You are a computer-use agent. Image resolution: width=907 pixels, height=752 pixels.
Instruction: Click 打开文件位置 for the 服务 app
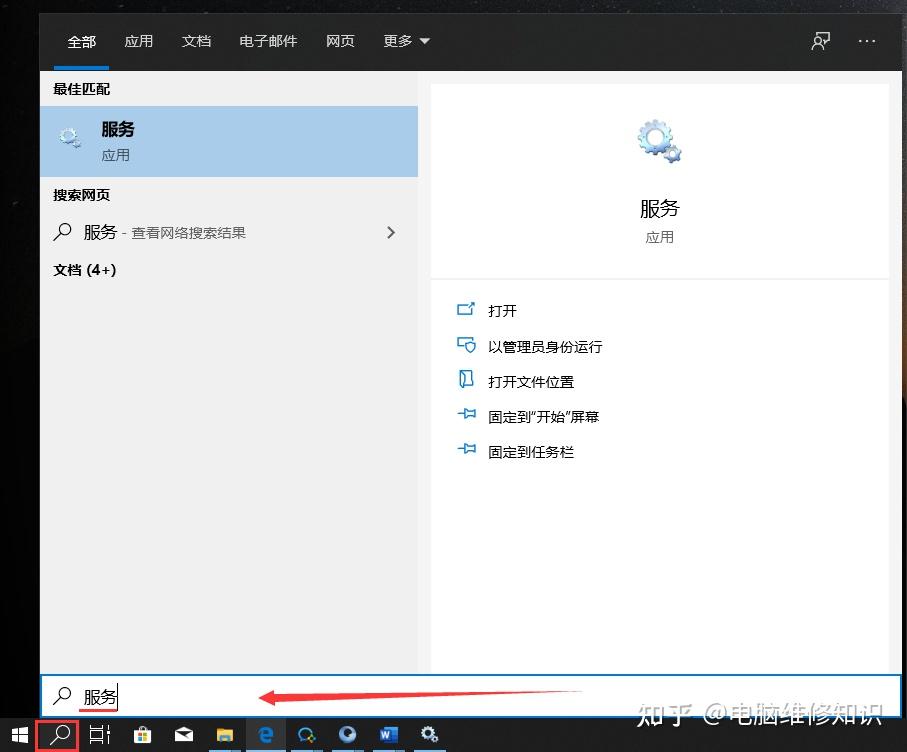pos(531,381)
